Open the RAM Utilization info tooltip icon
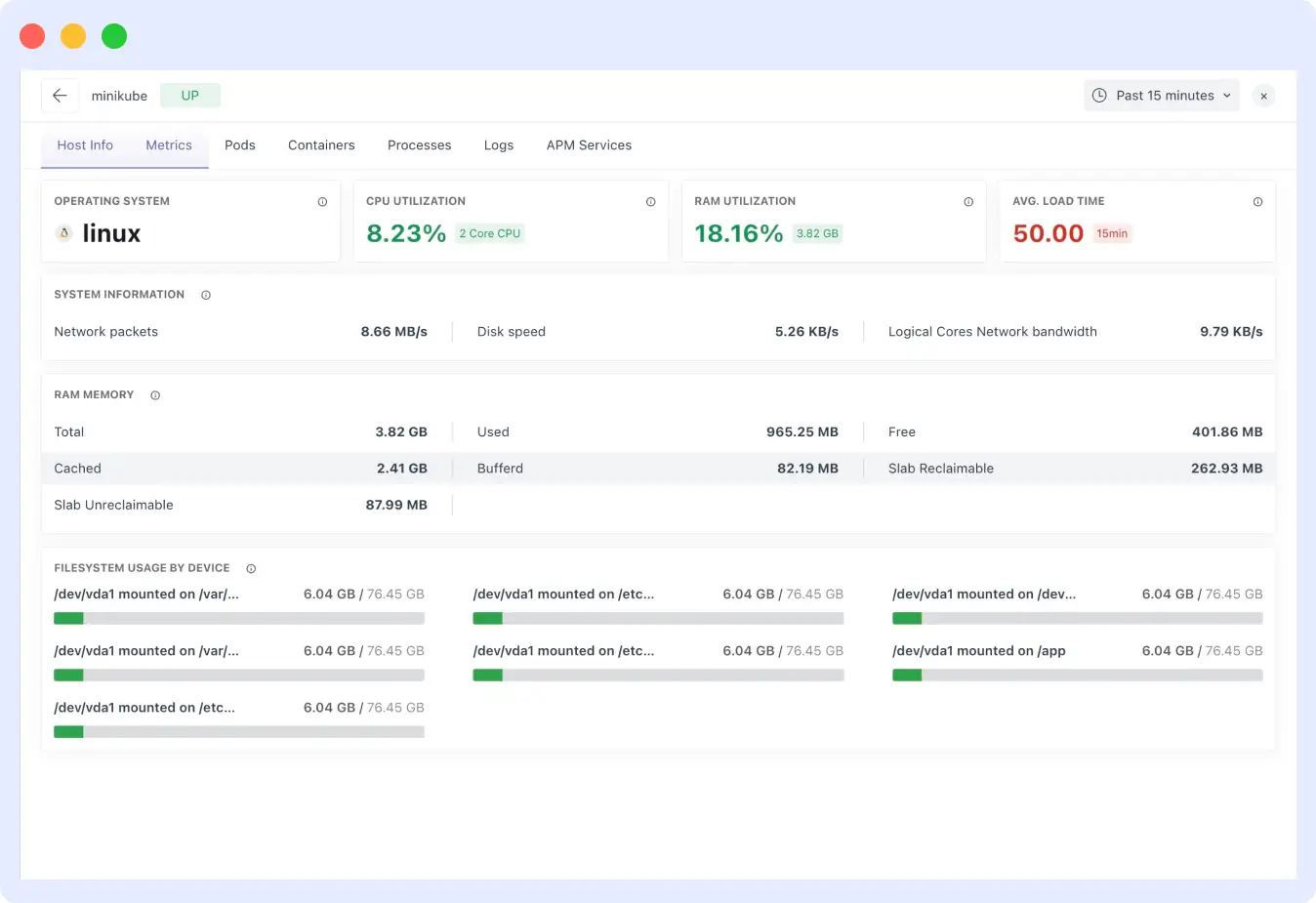Viewport: 1316px width, 903px height. pos(968,201)
